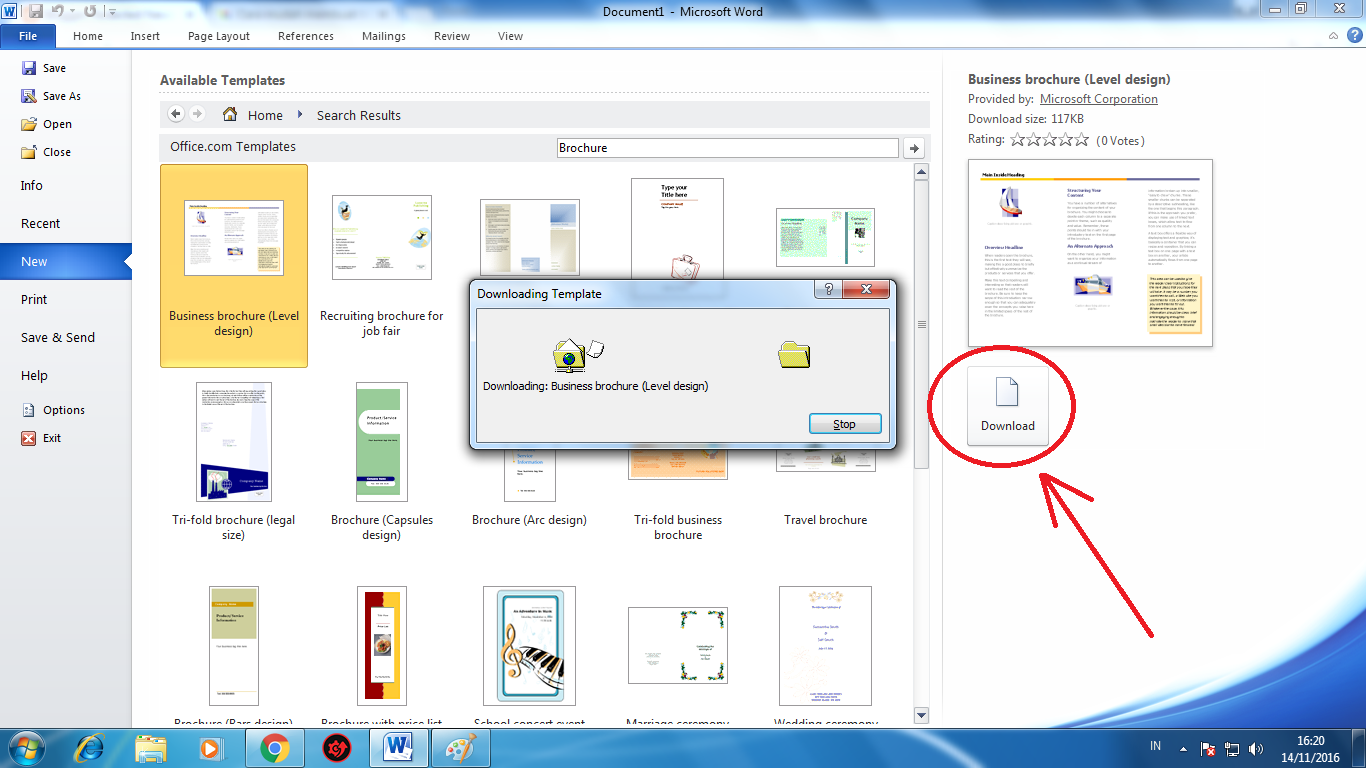The image size is (1366, 768).
Task: Click the Download button
Action: [x=1008, y=406]
